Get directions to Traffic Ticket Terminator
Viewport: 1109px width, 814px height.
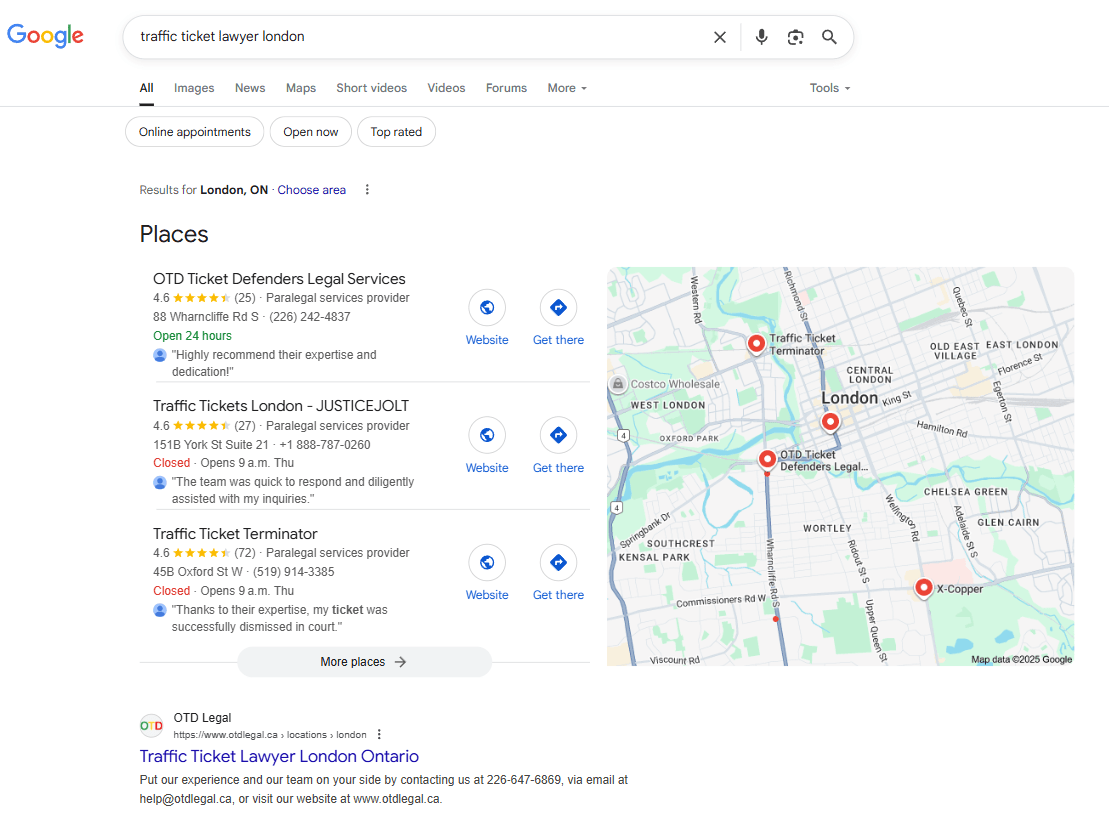click(558, 563)
